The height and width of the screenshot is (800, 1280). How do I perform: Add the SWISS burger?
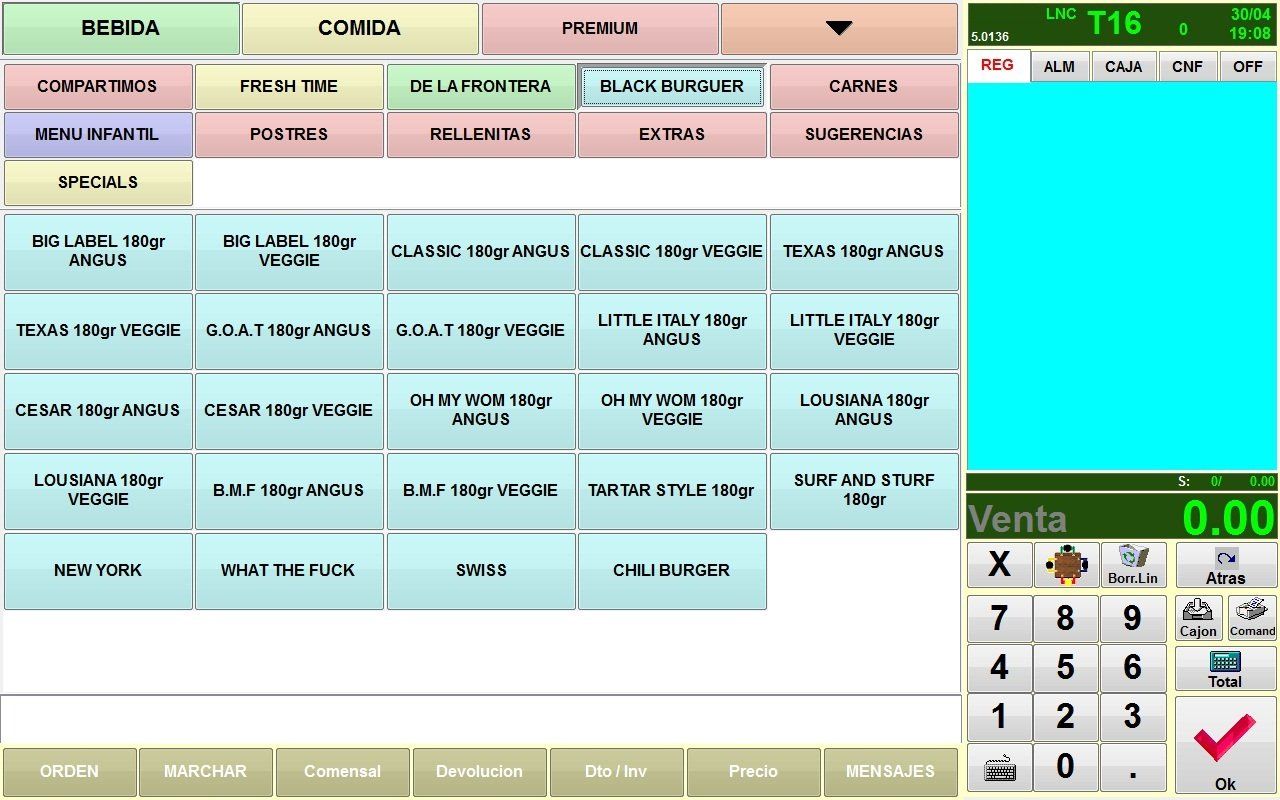(481, 571)
